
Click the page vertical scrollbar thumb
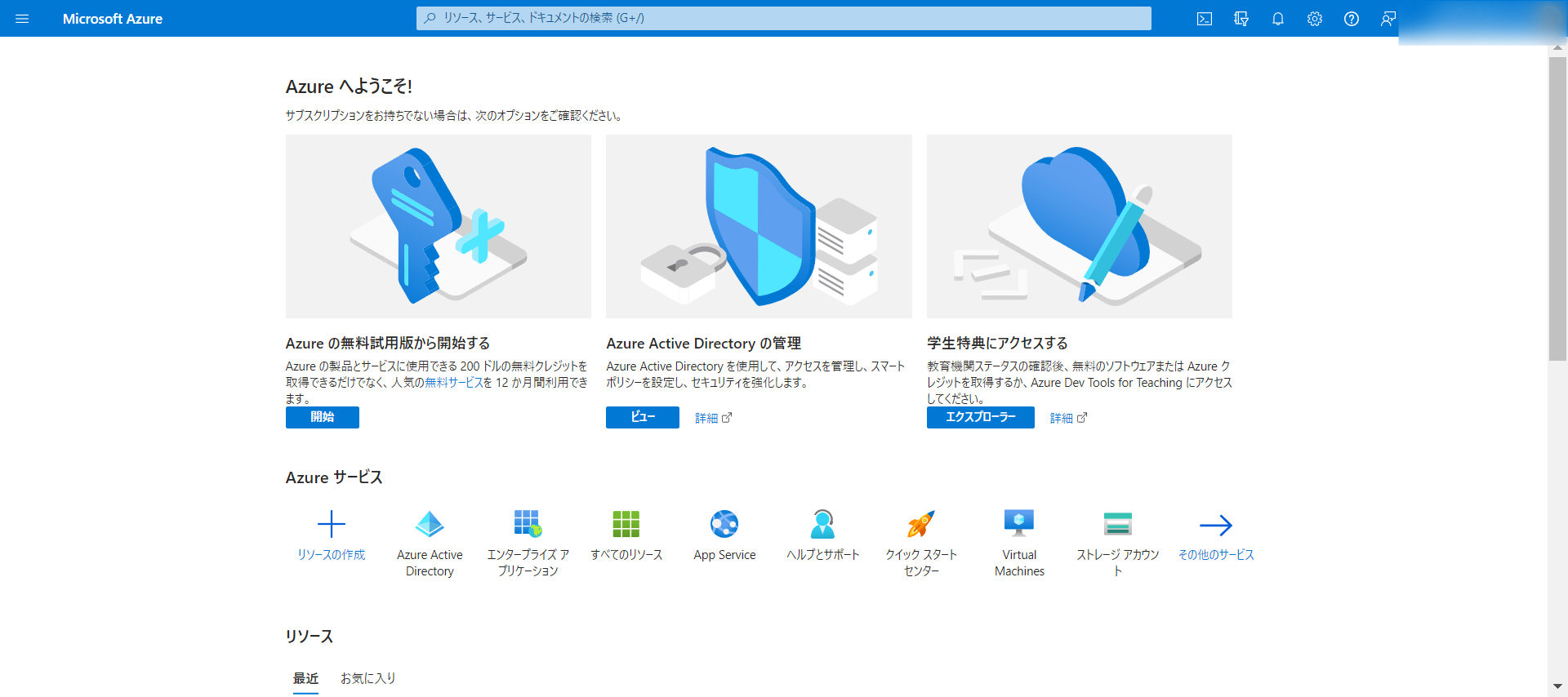pyautogui.click(x=1557, y=208)
